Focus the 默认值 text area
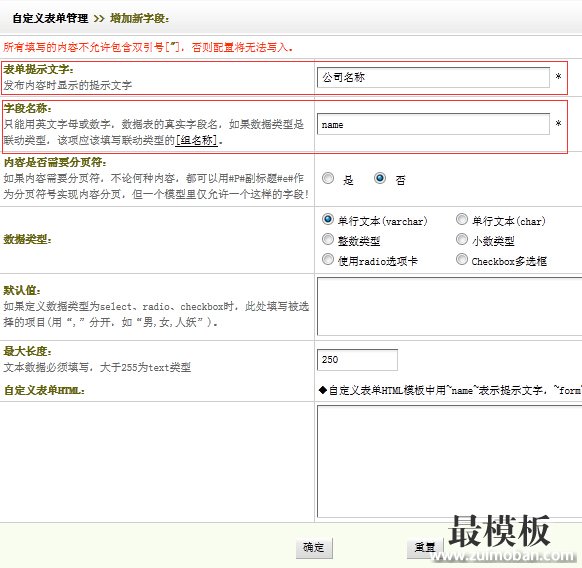Viewport: 582px width, 568px height. coord(449,306)
